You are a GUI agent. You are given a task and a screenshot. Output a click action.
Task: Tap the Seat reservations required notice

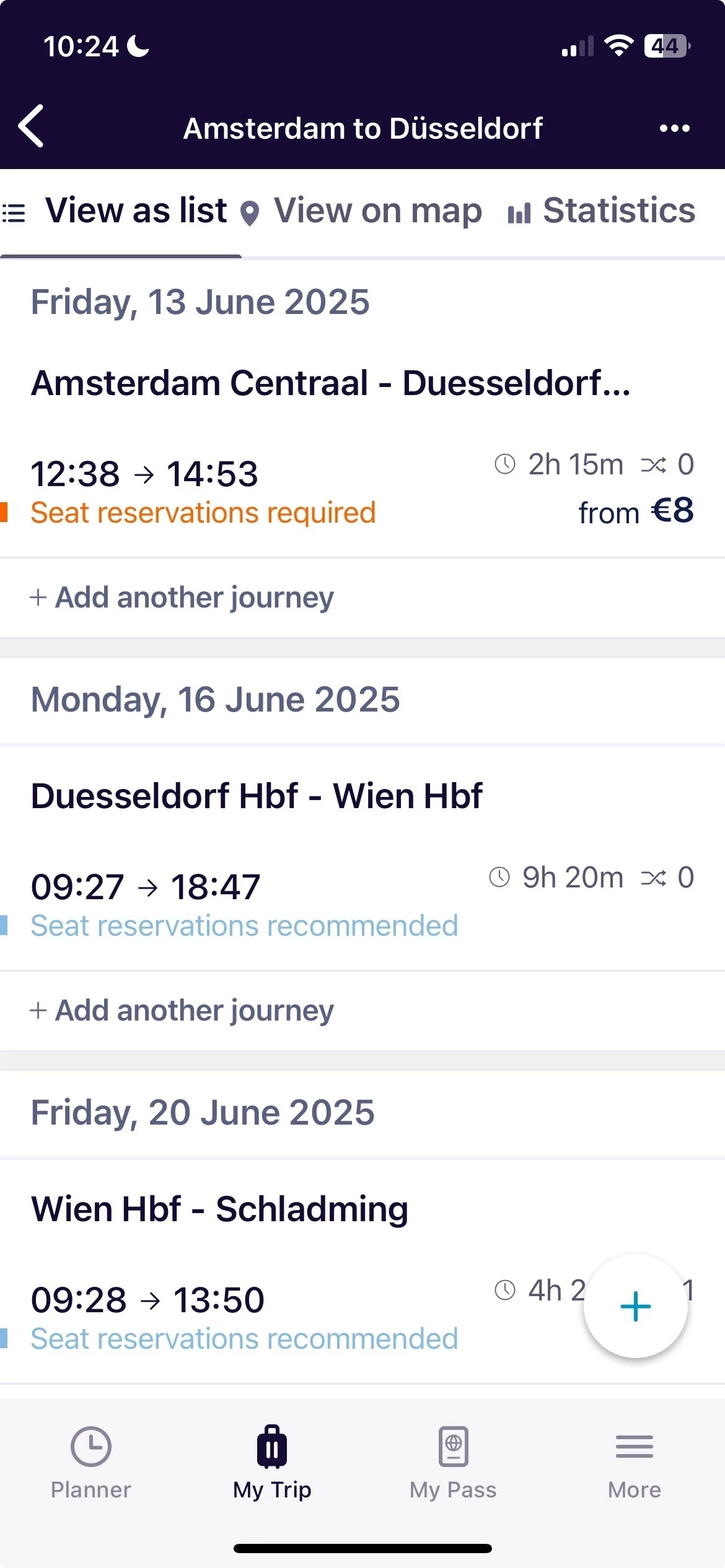click(x=203, y=513)
